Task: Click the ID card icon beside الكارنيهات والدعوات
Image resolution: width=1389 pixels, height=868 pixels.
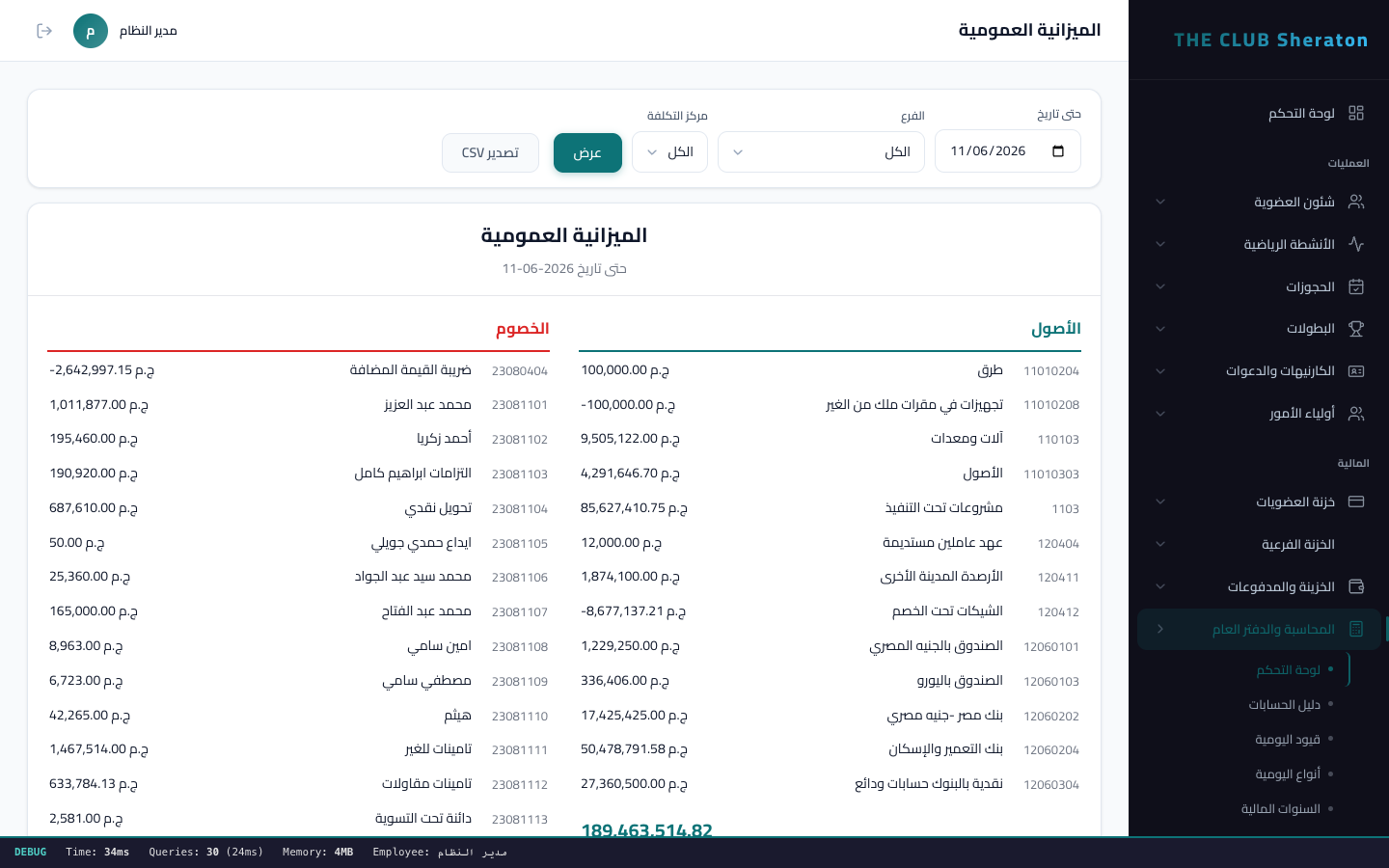Action: click(x=1356, y=371)
